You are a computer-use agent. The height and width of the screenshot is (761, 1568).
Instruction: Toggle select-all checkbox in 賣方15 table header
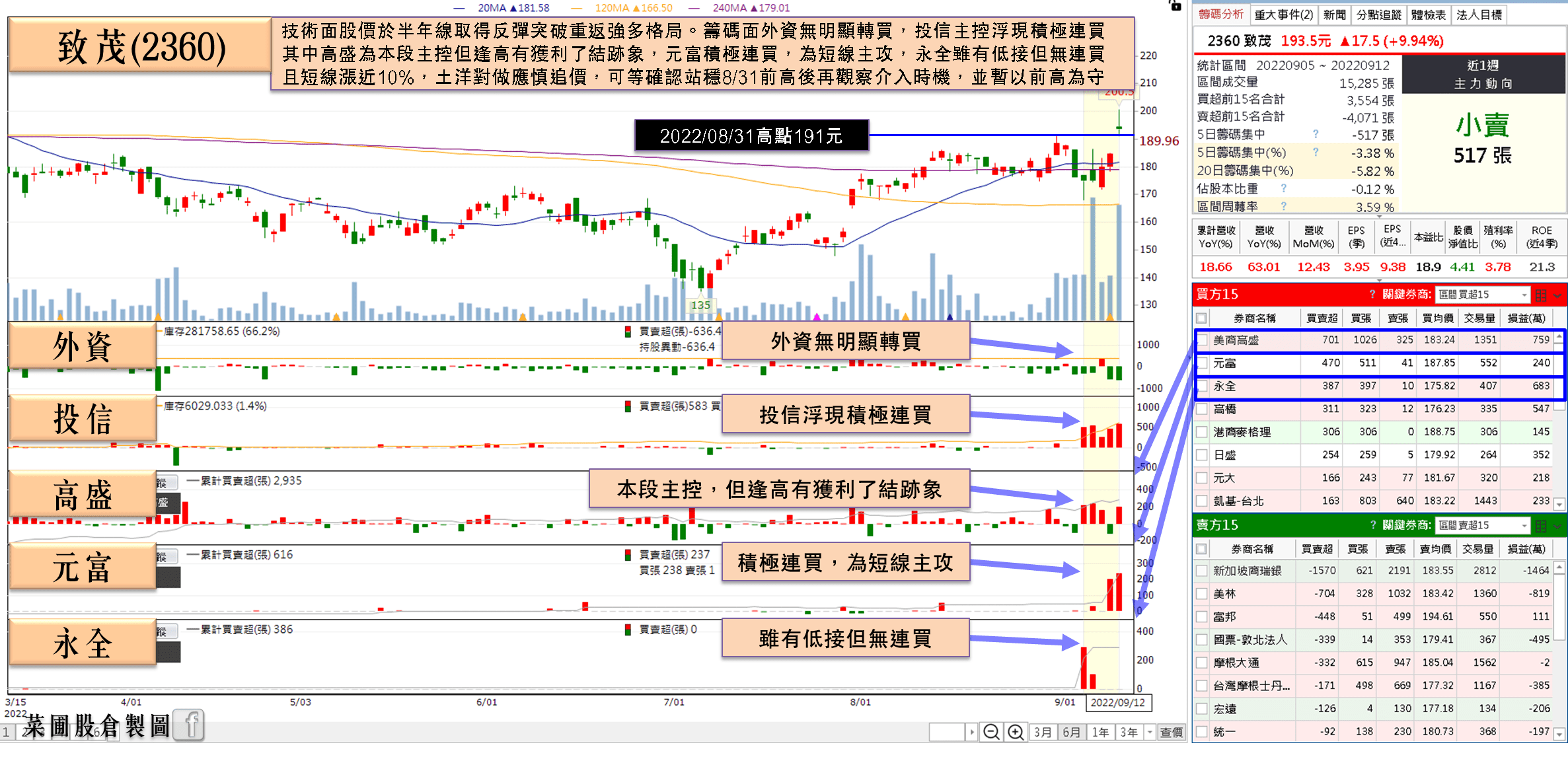pyautogui.click(x=1202, y=549)
